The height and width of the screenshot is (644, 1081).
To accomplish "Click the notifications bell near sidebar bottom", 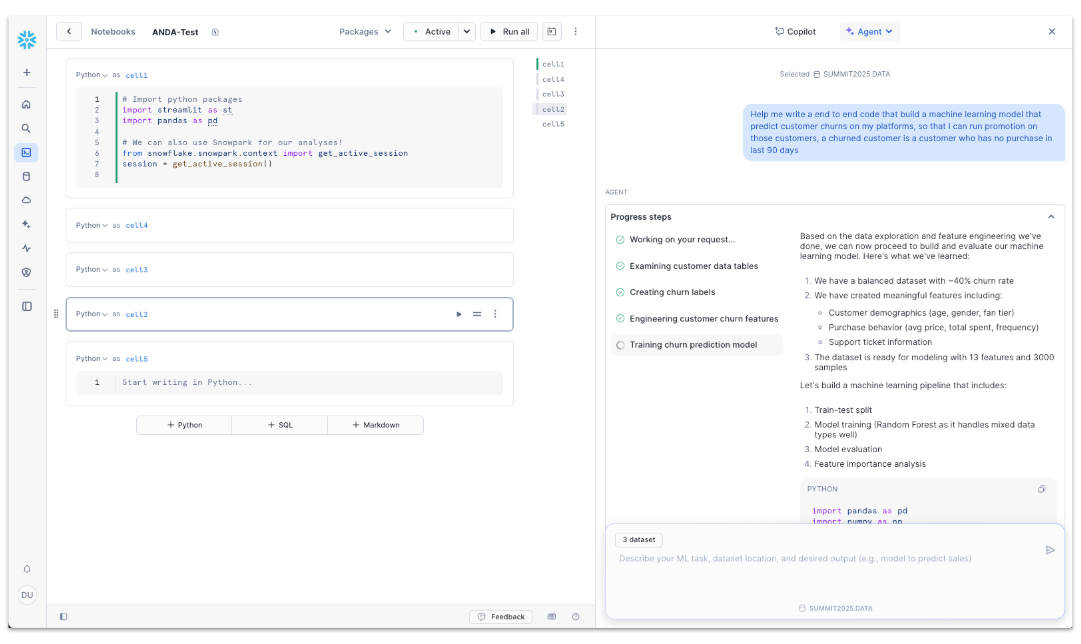I will [26, 567].
